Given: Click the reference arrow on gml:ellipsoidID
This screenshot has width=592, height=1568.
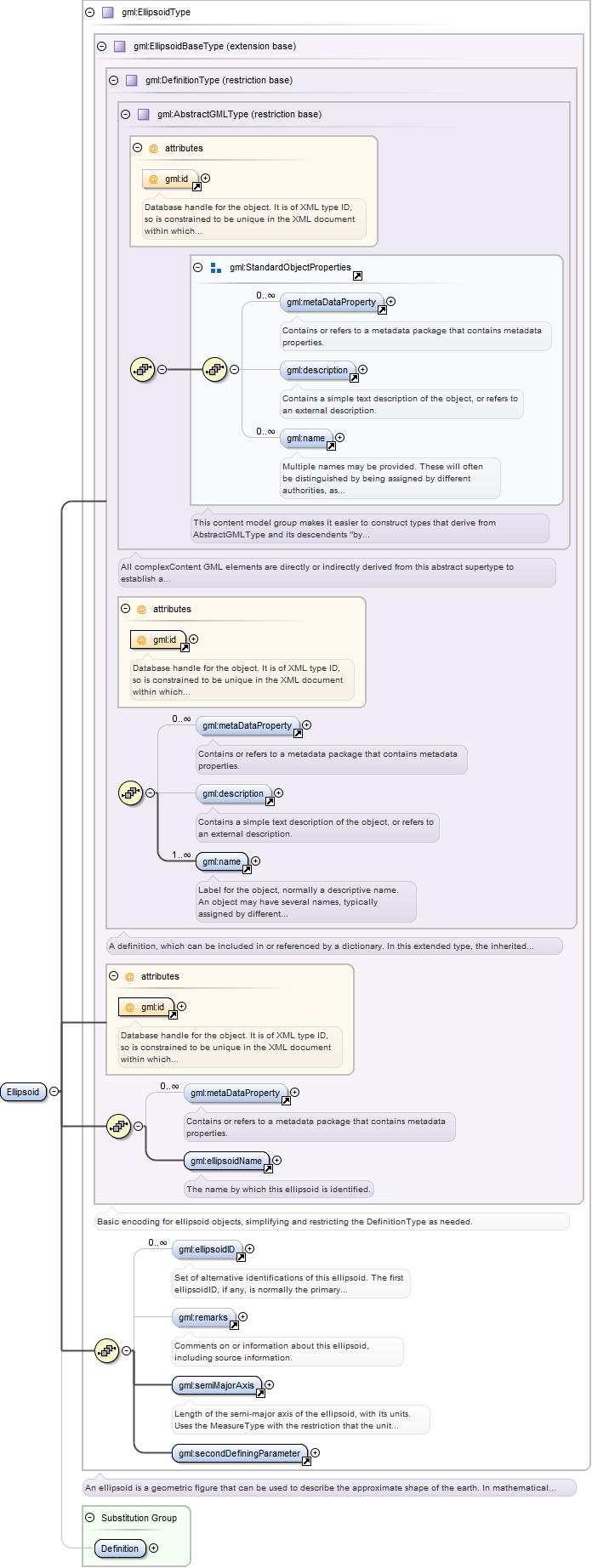Looking at the screenshot, I should [241, 1257].
